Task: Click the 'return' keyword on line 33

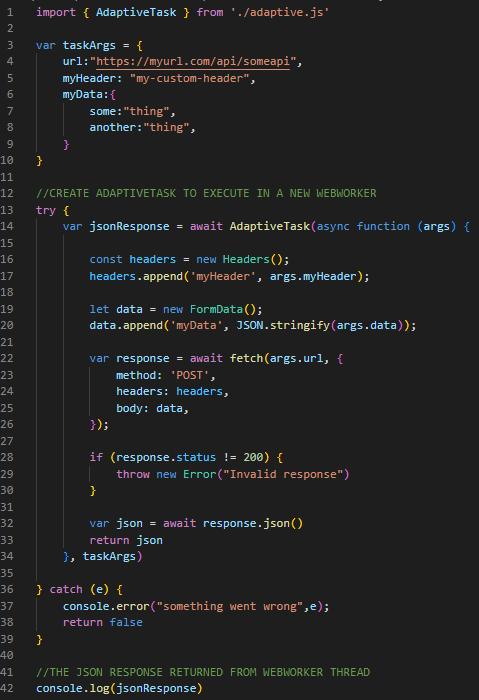Action: point(109,541)
